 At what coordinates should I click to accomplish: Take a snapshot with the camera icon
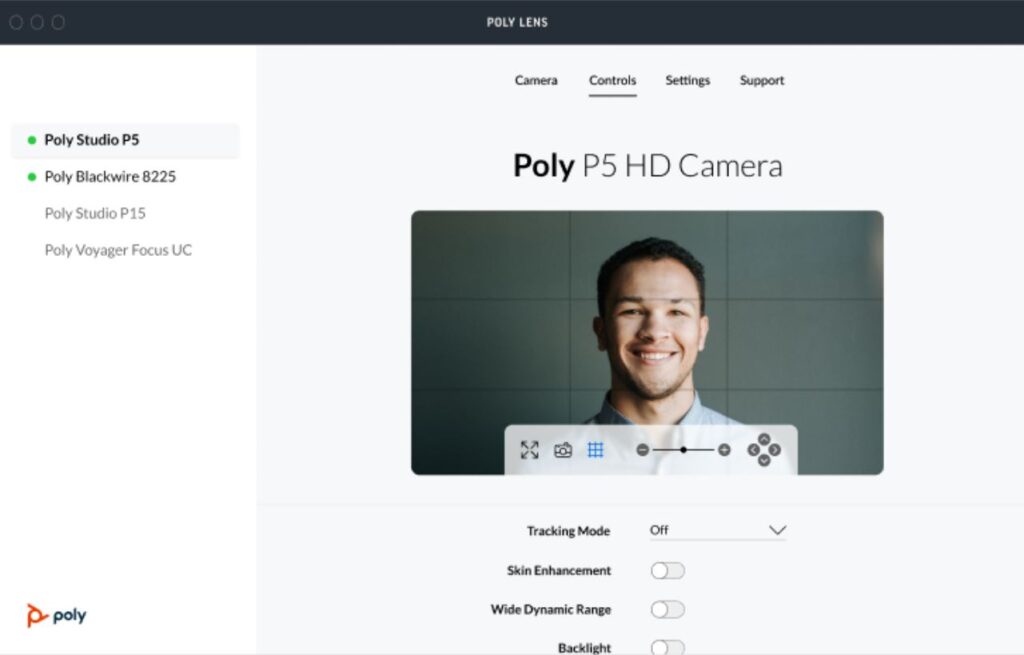[x=563, y=450]
